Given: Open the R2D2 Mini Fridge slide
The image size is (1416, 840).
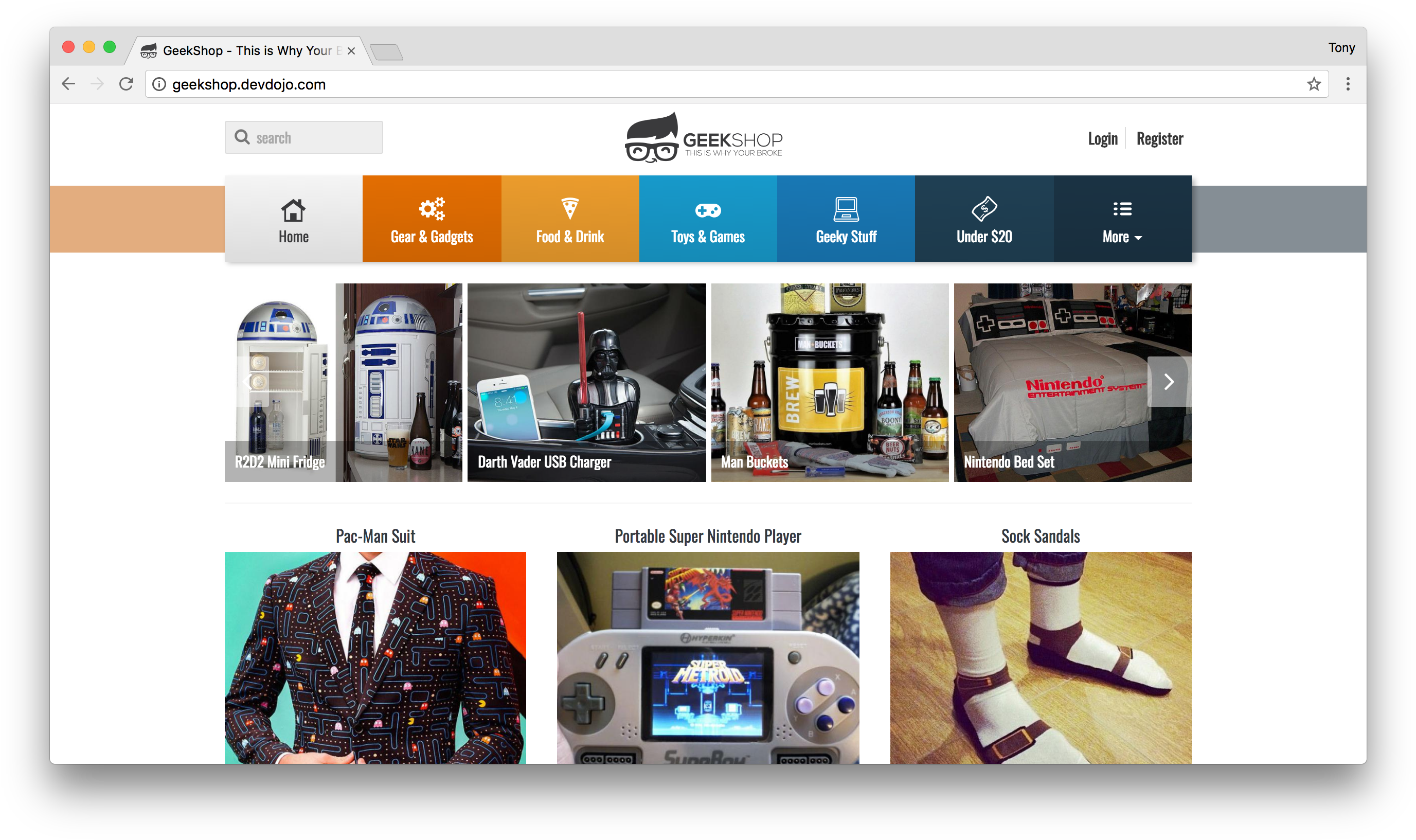Looking at the screenshot, I should click(344, 383).
